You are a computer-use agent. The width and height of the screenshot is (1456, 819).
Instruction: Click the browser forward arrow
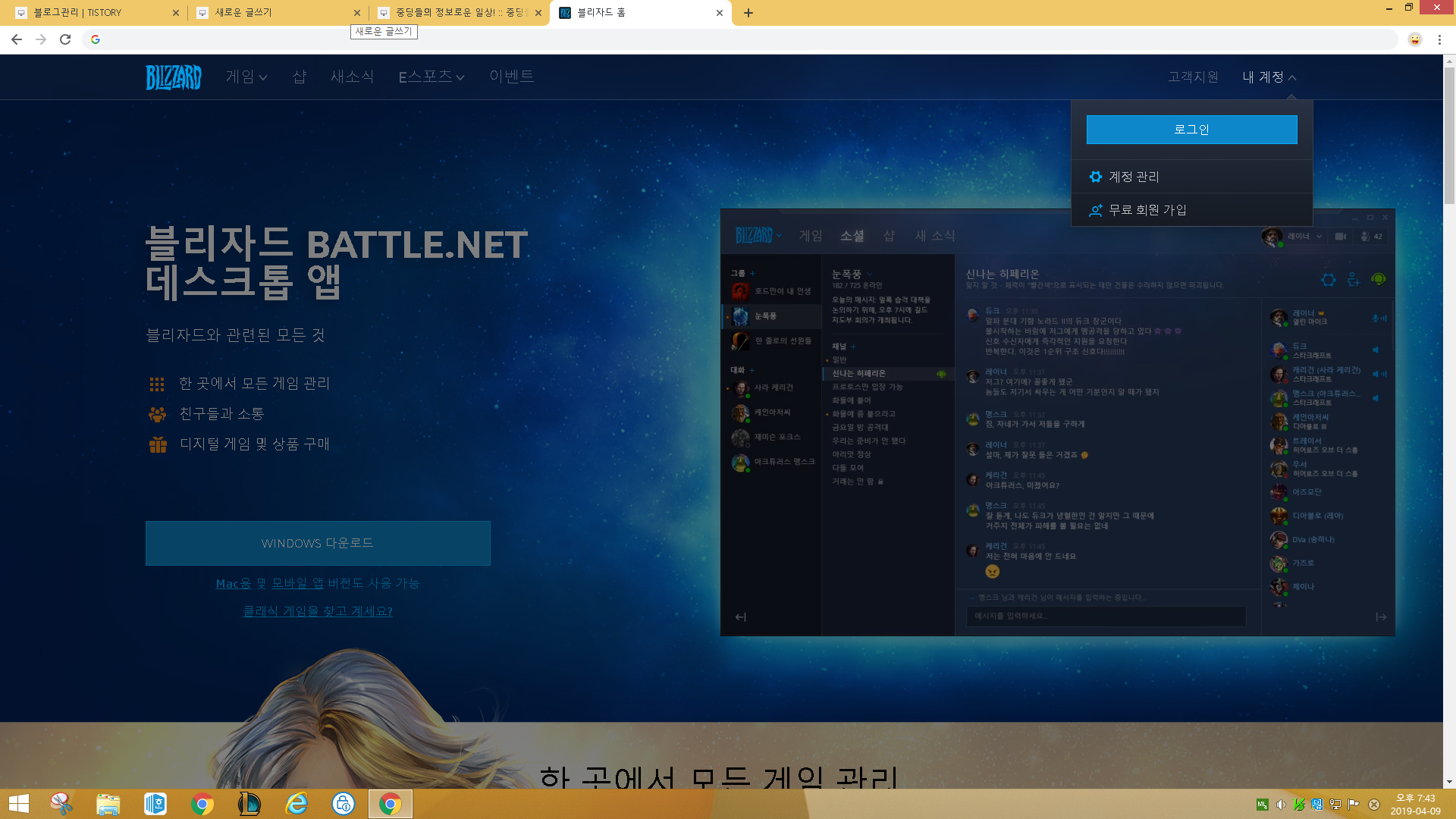(x=41, y=39)
